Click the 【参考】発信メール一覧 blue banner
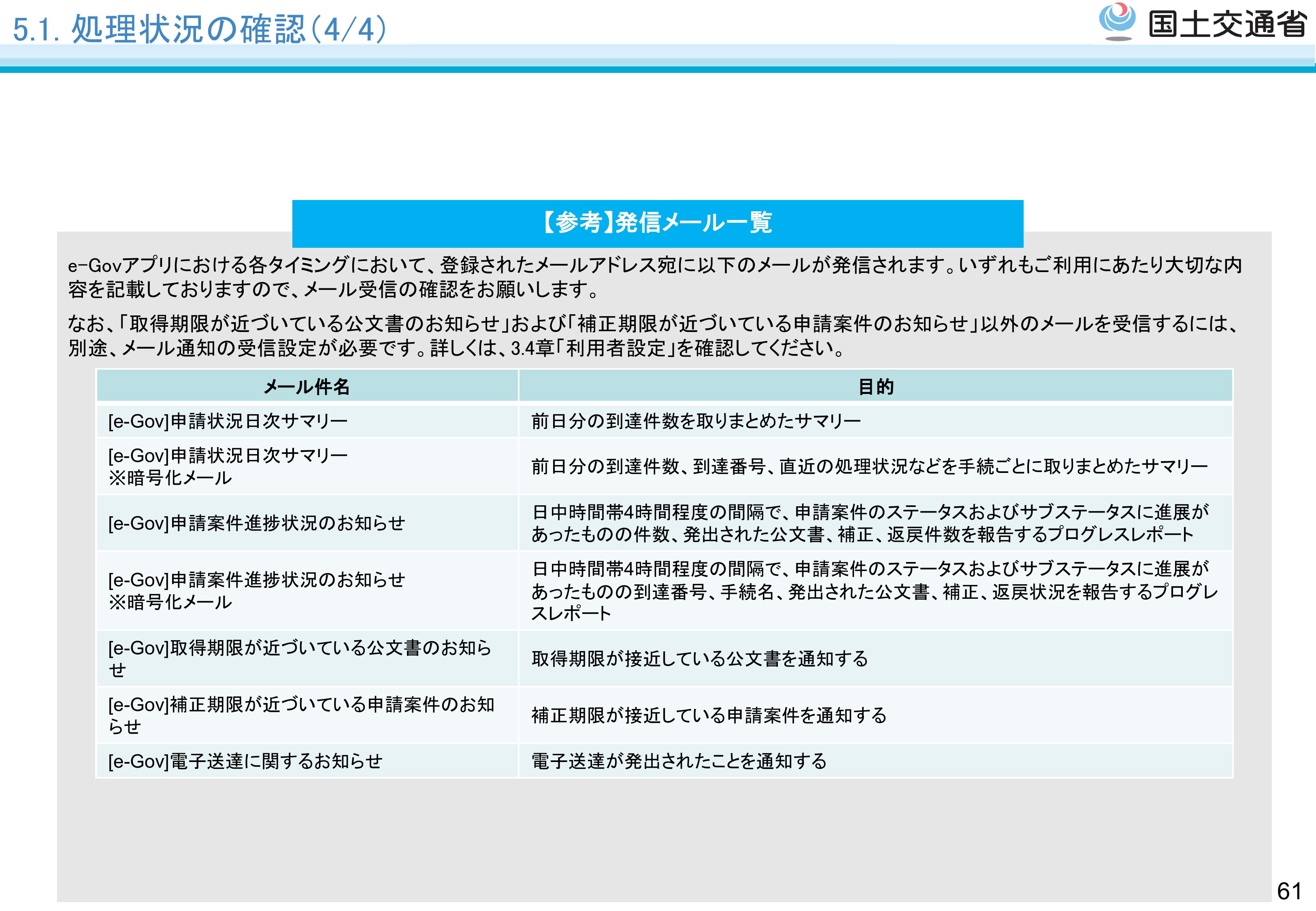1316x911 pixels. 658,223
